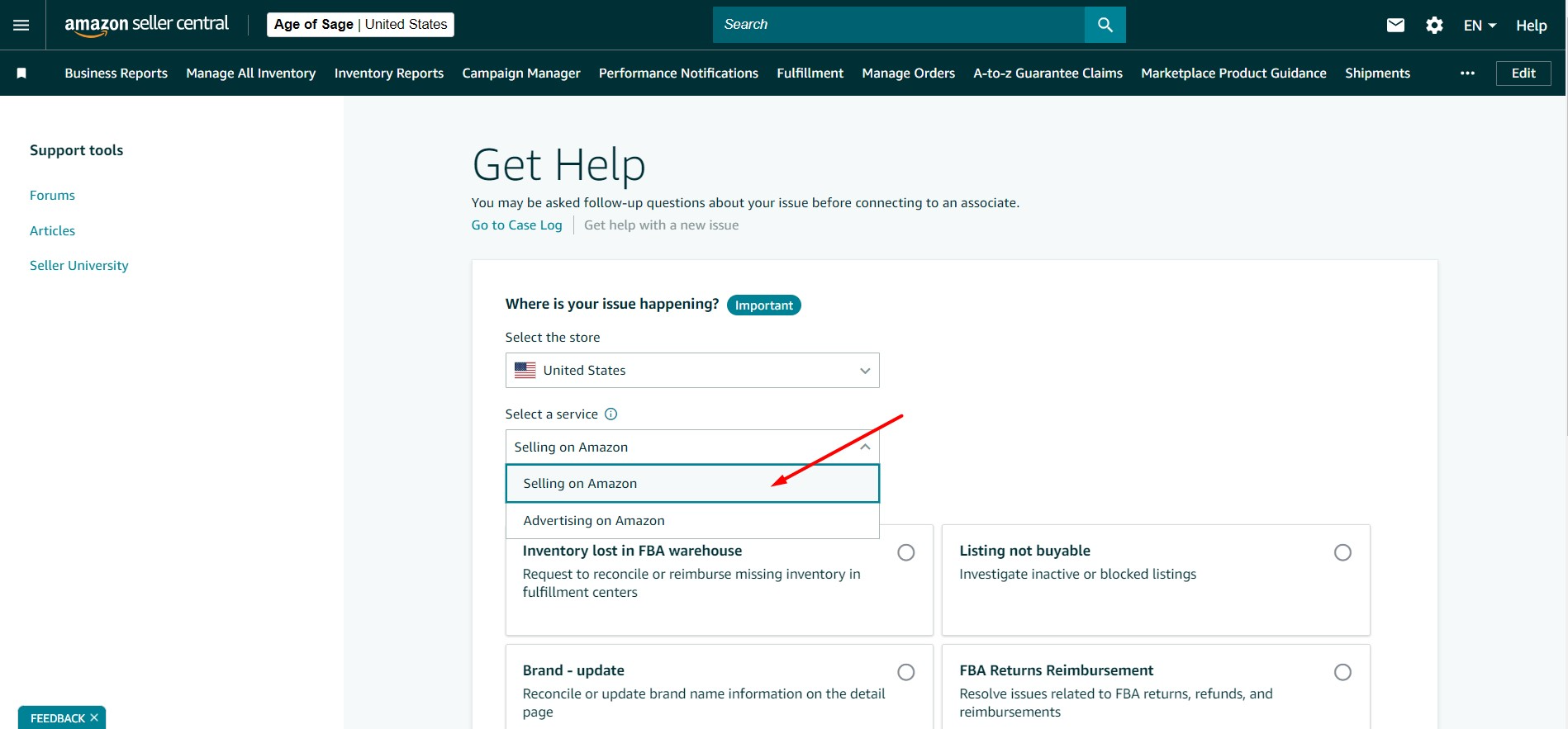
Task: Open Campaign Manager
Action: pyautogui.click(x=521, y=73)
